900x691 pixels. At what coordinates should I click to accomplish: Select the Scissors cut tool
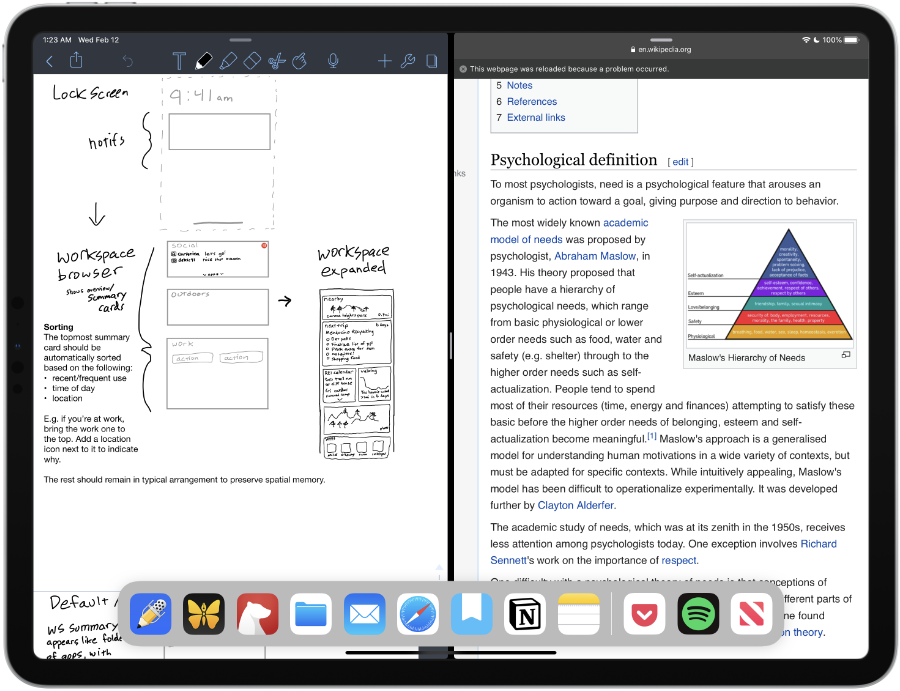tap(277, 61)
